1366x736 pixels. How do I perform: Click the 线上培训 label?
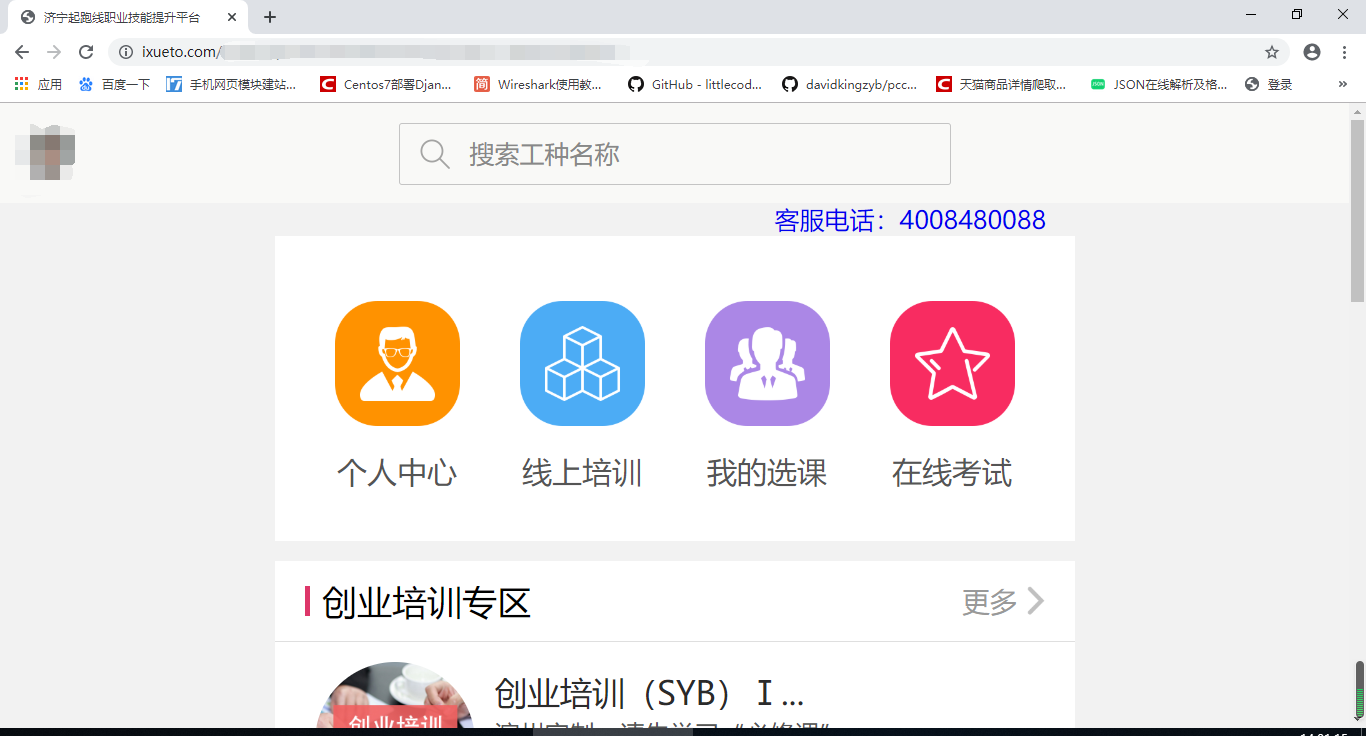pyautogui.click(x=582, y=473)
